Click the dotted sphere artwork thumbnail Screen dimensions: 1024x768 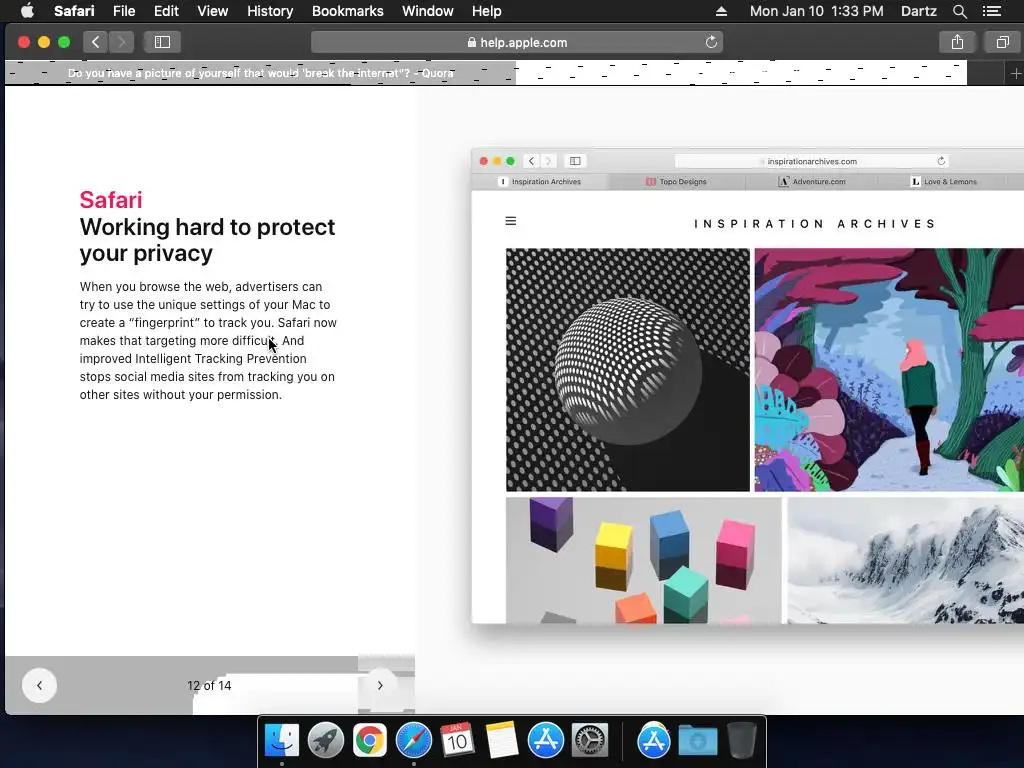click(628, 370)
